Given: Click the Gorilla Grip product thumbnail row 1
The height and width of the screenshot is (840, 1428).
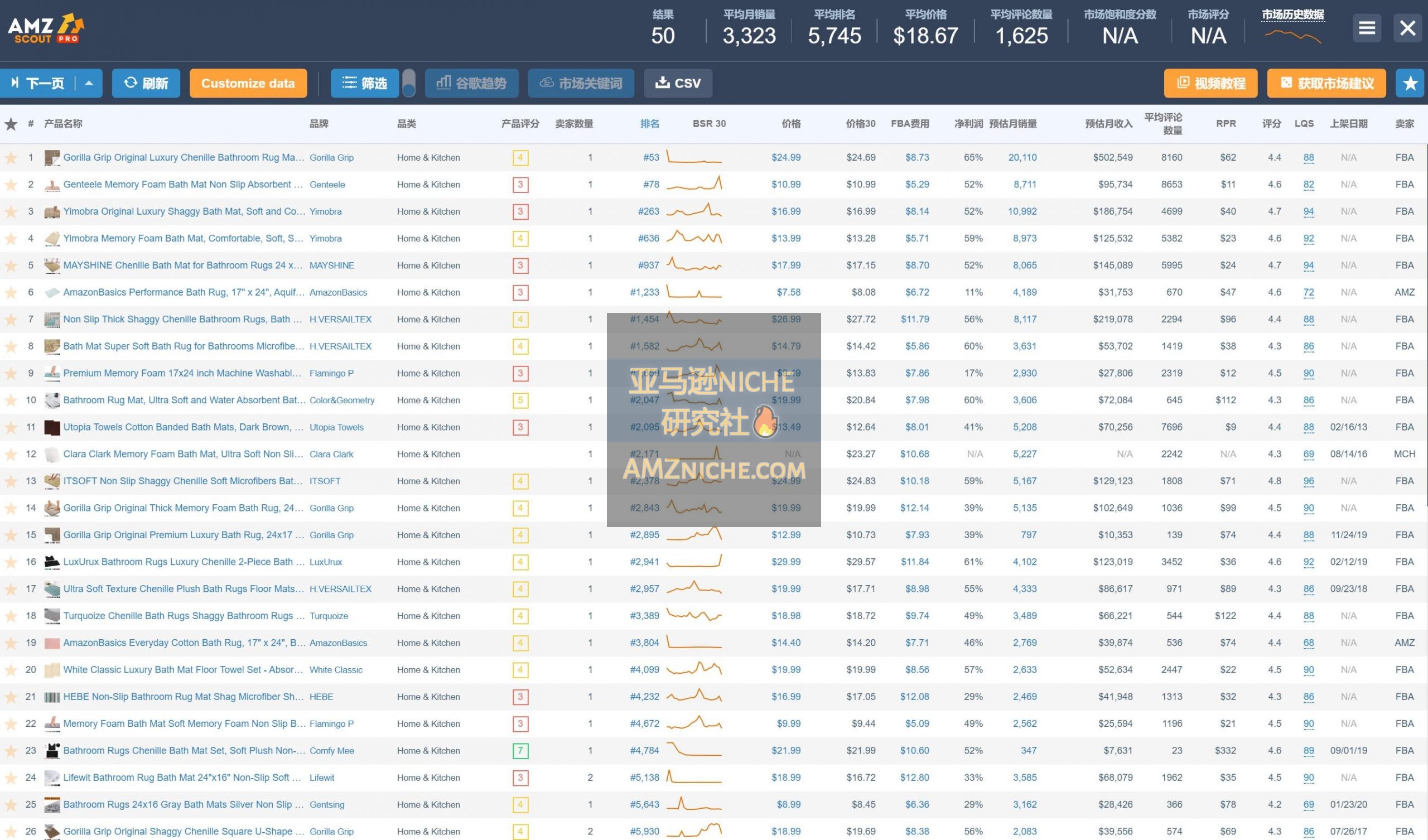Looking at the screenshot, I should click(x=52, y=158).
